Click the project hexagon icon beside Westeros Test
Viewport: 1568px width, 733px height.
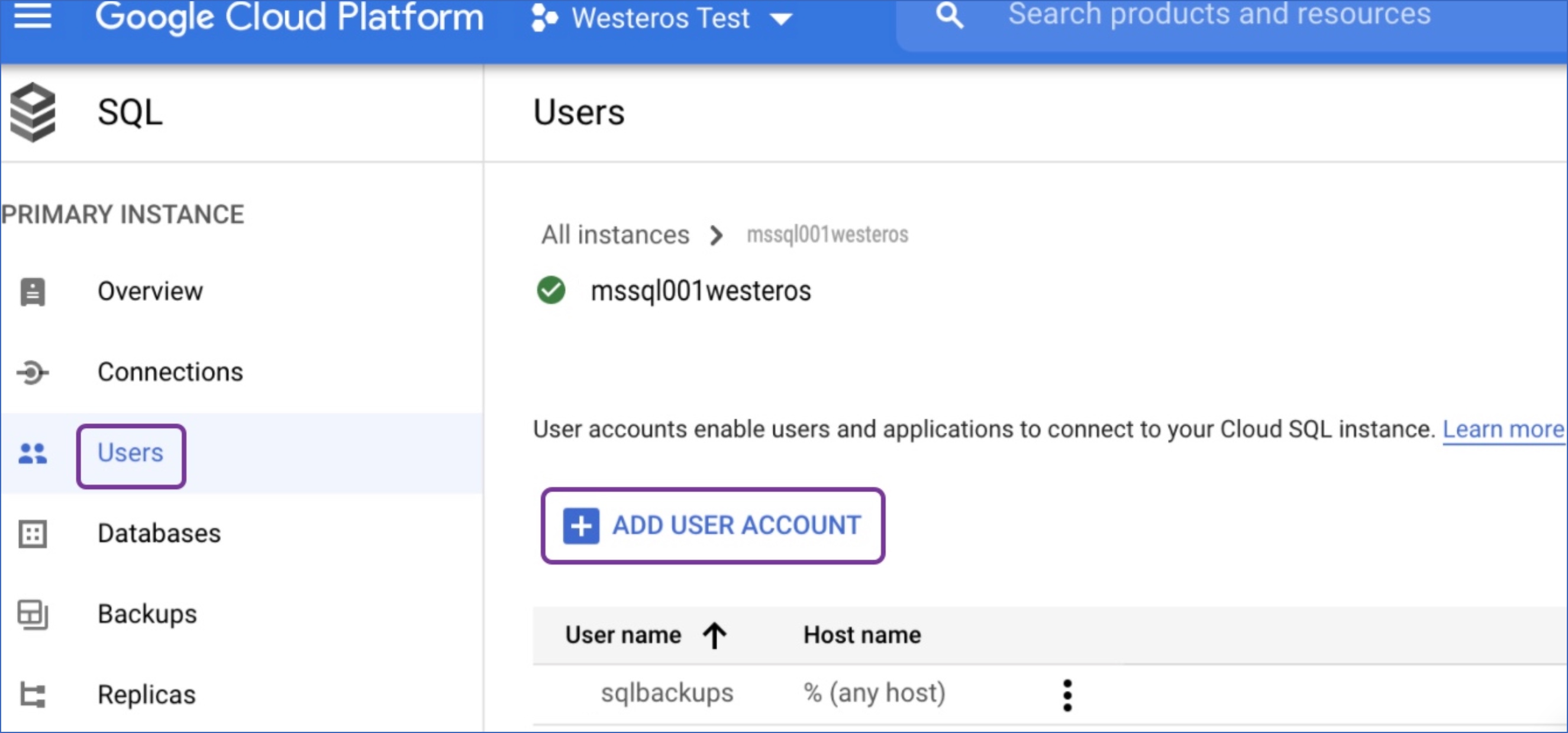[x=544, y=18]
